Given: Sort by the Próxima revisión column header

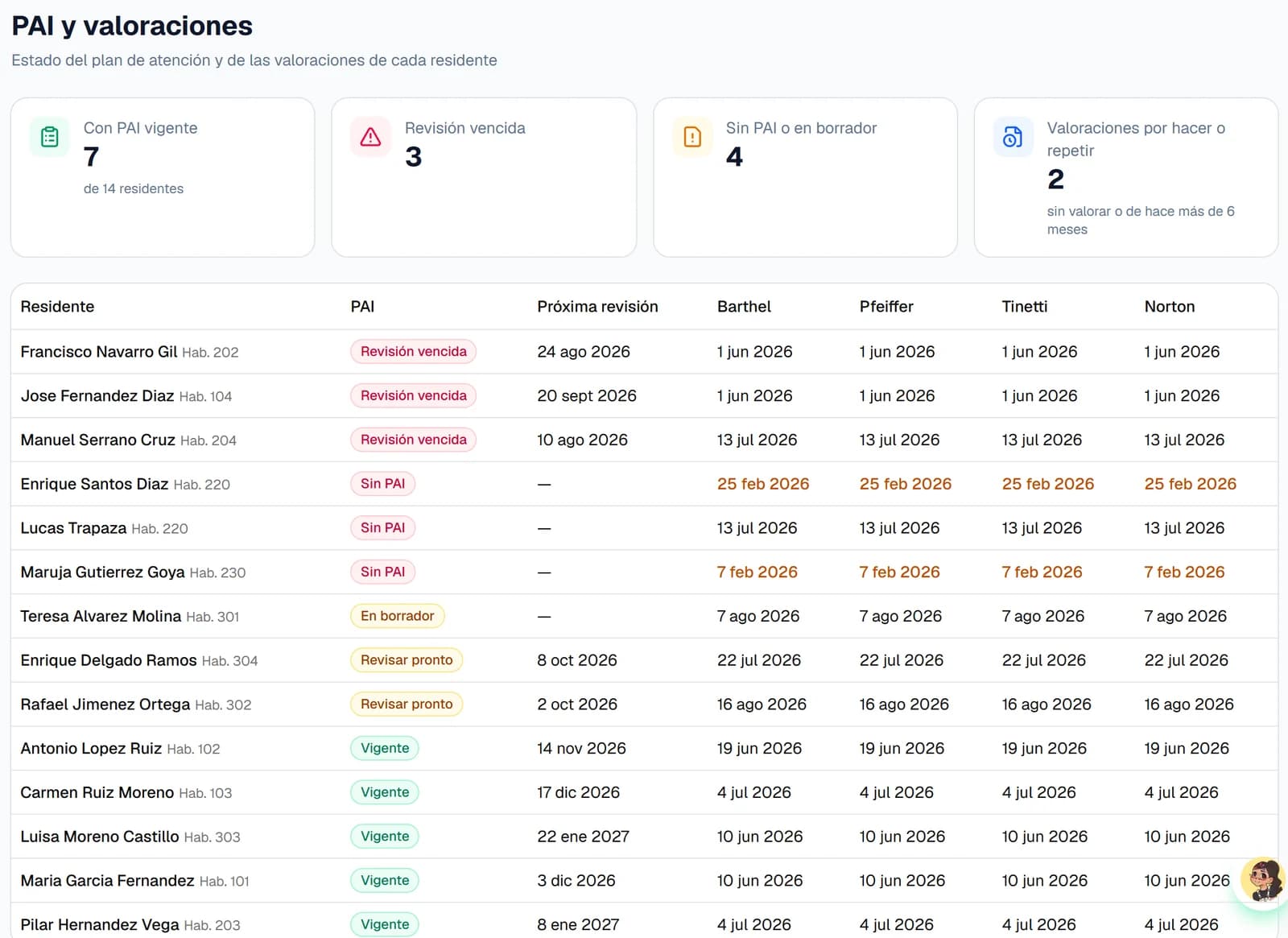Looking at the screenshot, I should 597,307.
